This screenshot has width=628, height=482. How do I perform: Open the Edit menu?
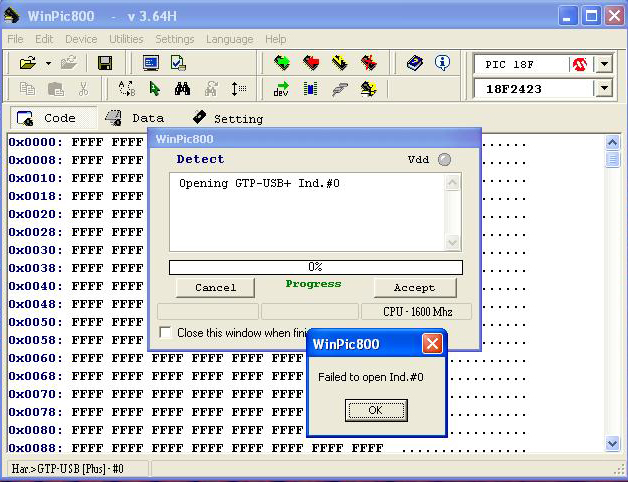pyautogui.click(x=44, y=39)
